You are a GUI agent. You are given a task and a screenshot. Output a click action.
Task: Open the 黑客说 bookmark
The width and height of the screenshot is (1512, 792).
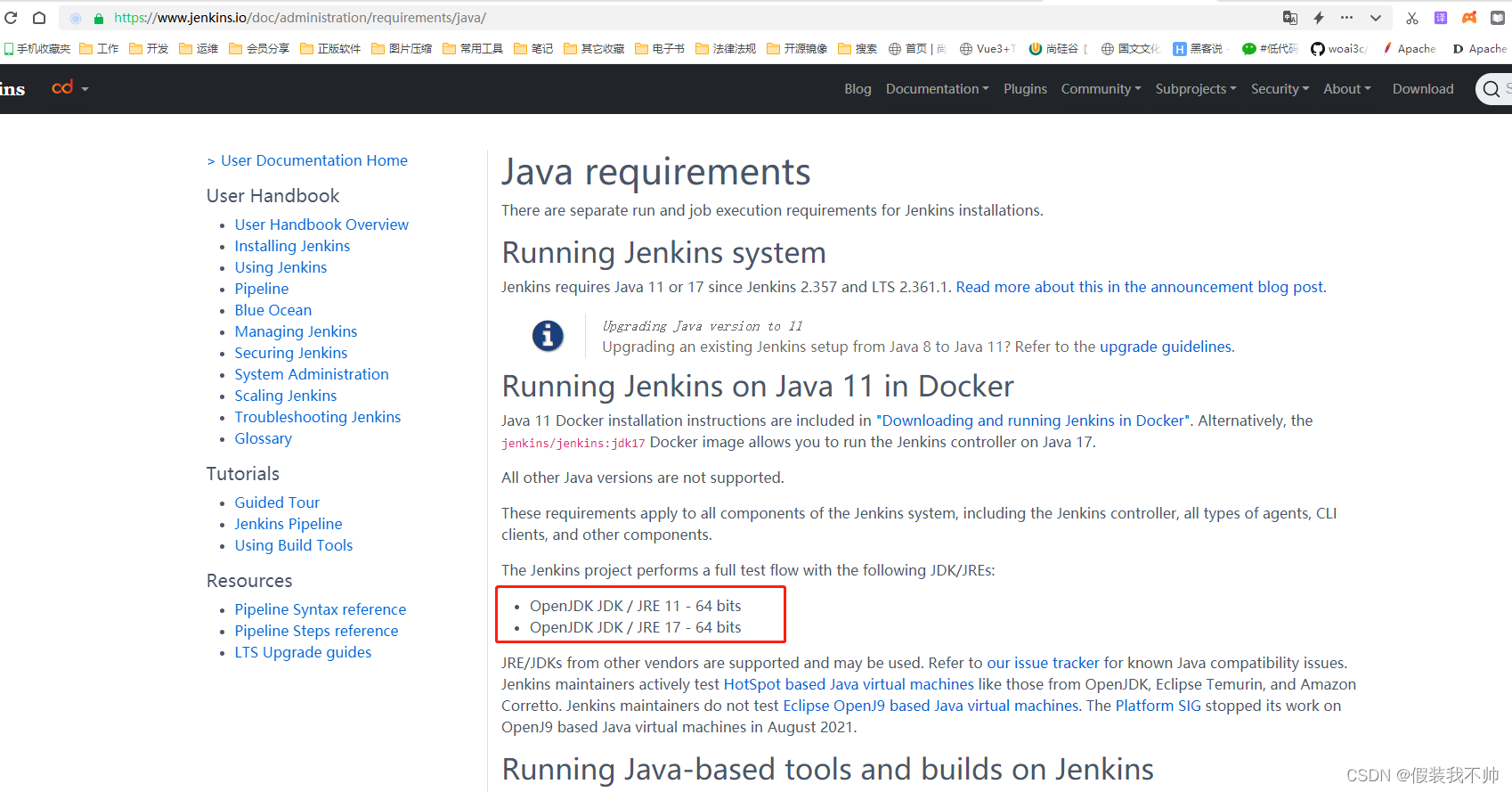click(x=1199, y=49)
